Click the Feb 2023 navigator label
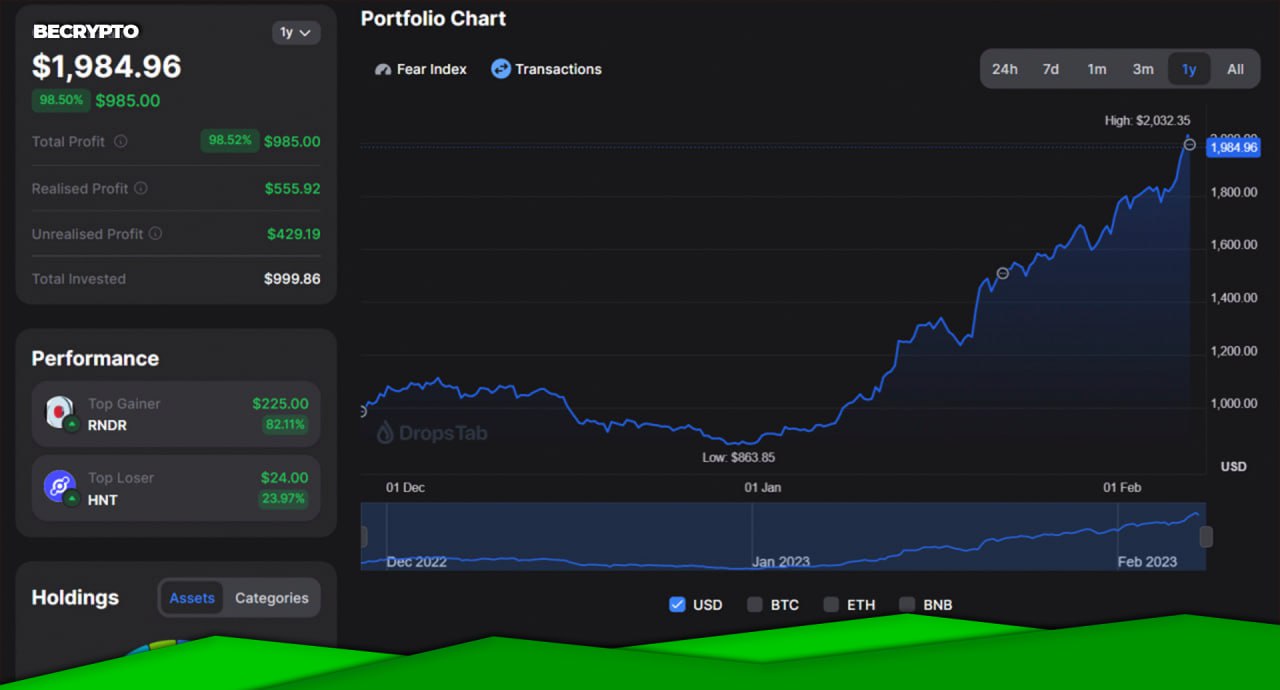 click(1147, 561)
